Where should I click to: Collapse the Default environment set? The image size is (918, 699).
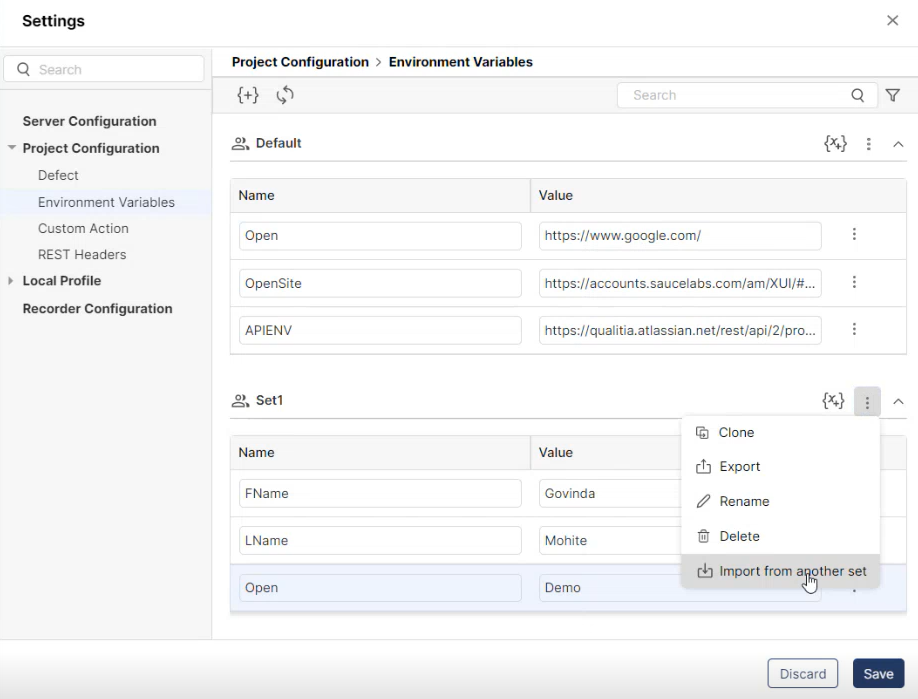point(898,144)
